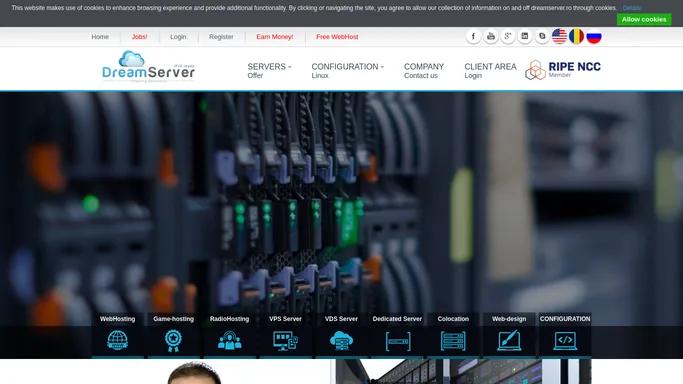Click the RadioHosting people icon

click(230, 340)
